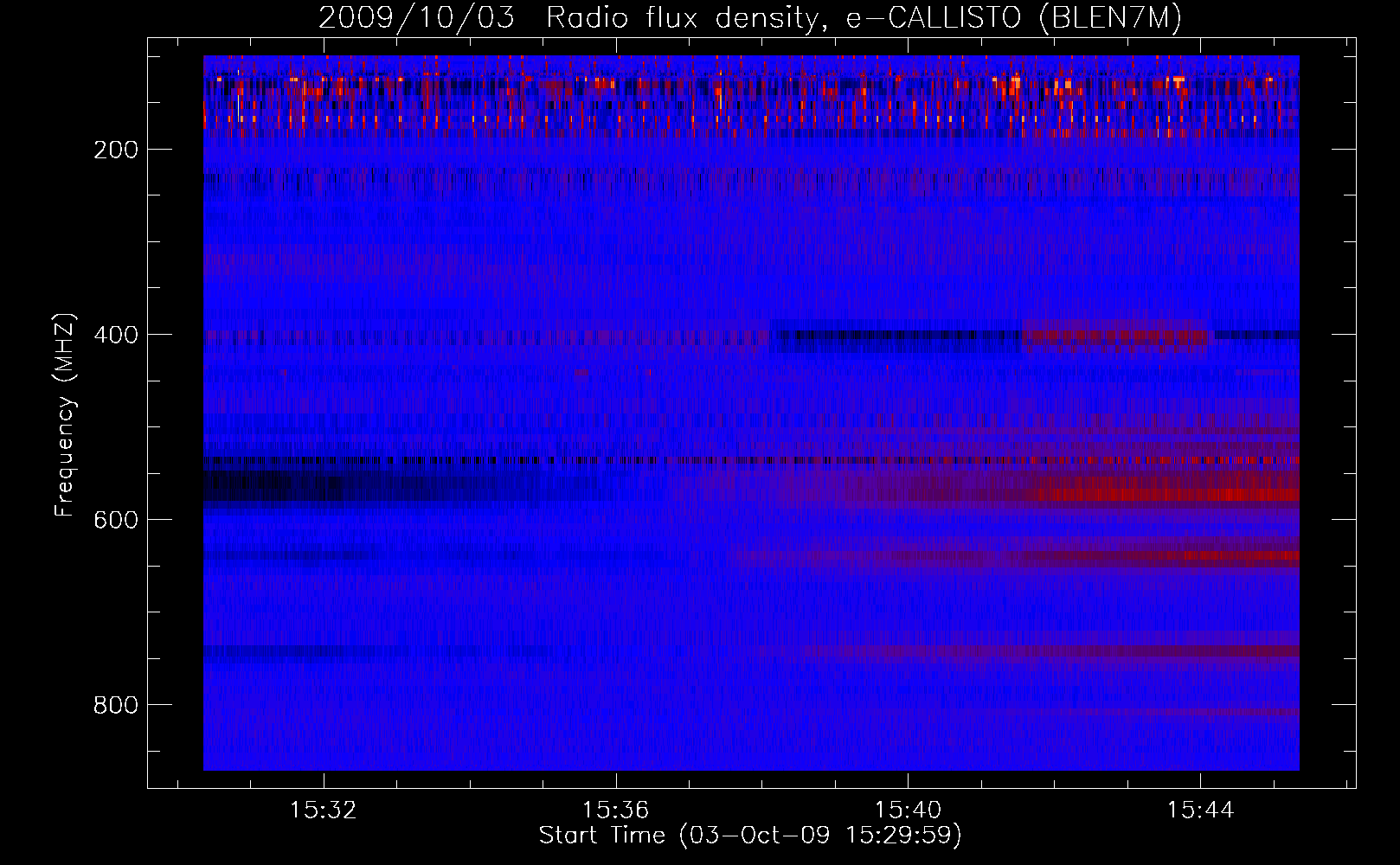The image size is (1400, 865).
Task: Click the 800 frequency tick label
Action: tap(115, 705)
